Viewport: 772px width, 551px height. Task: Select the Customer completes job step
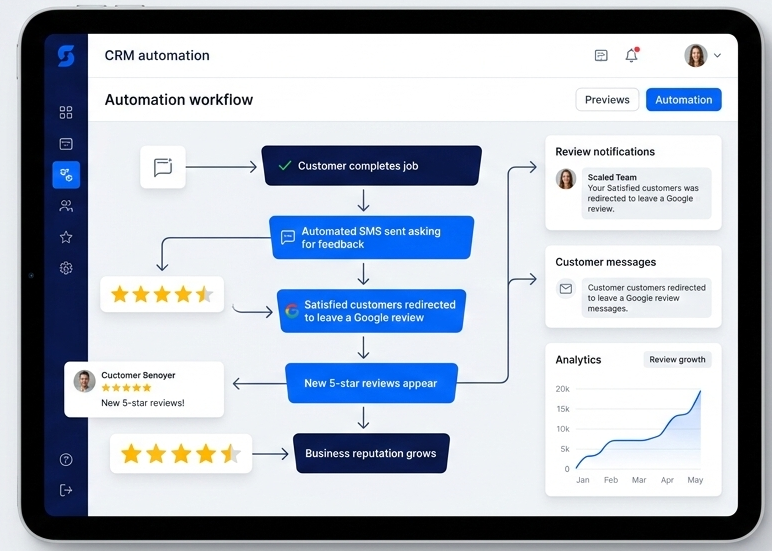coord(371,166)
